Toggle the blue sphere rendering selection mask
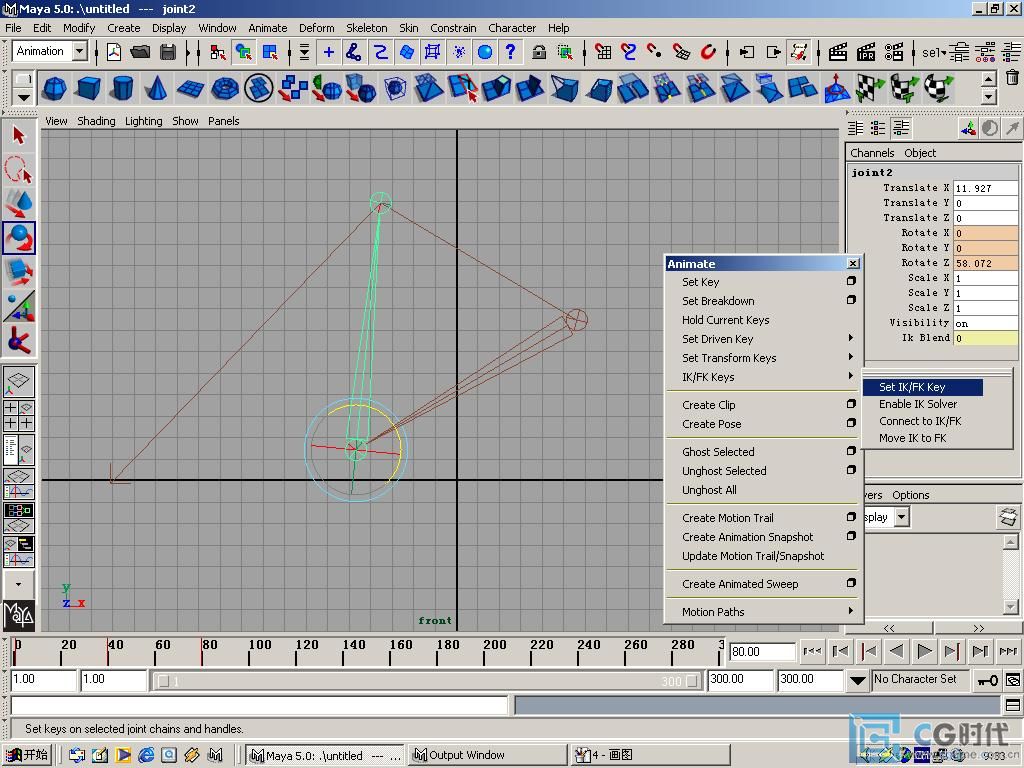 pyautogui.click(x=485, y=52)
